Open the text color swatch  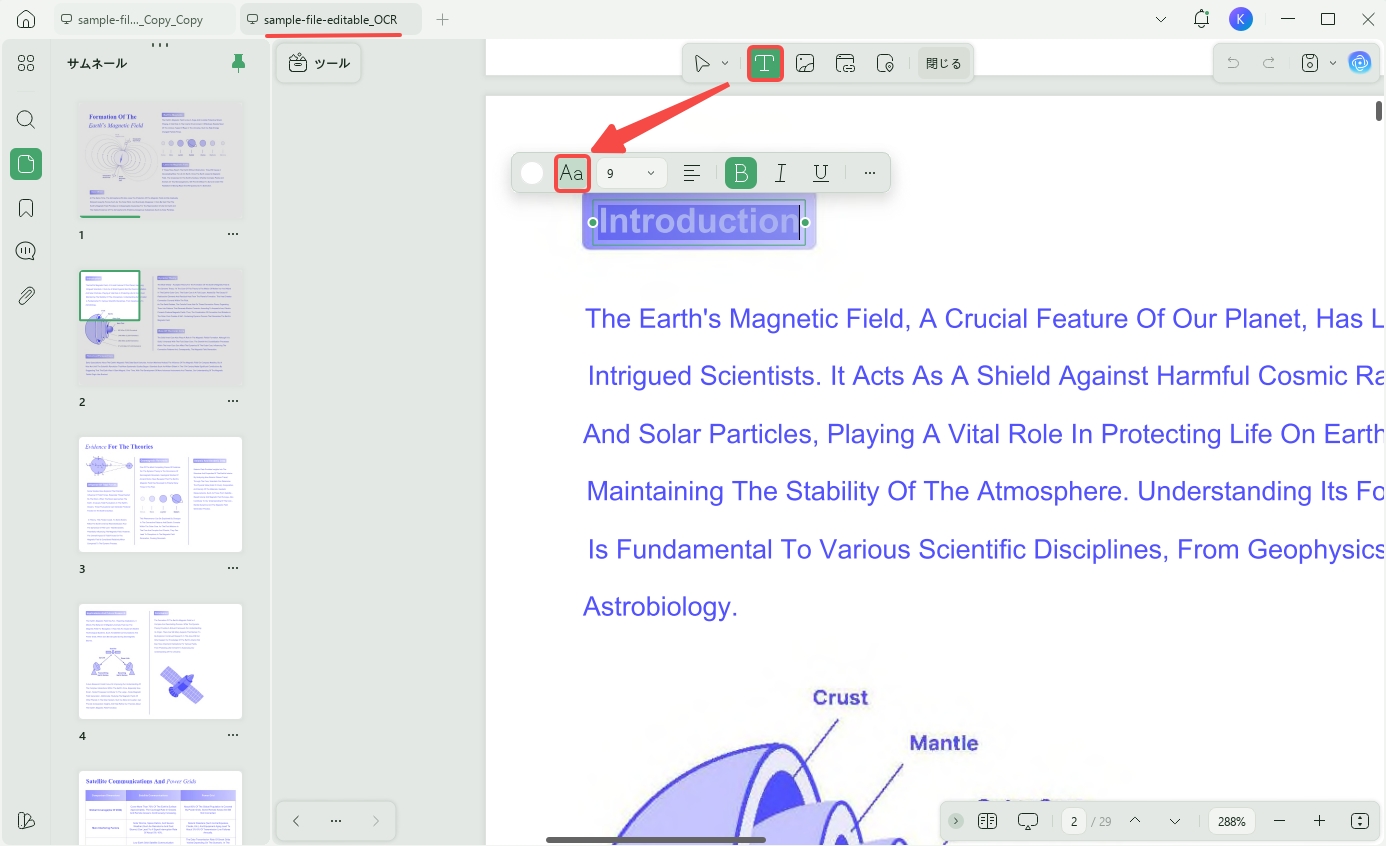tap(532, 173)
